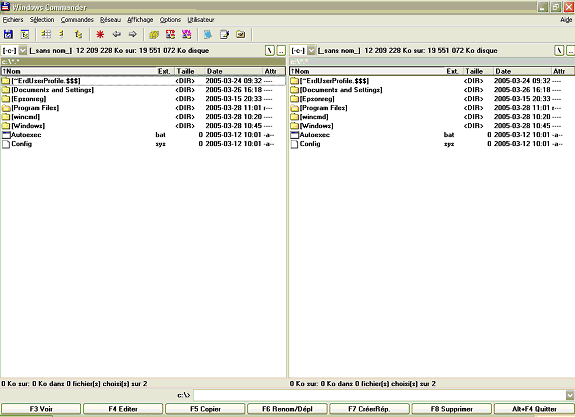Sort right panel by Attr column header
575x417 pixels.
click(x=562, y=71)
